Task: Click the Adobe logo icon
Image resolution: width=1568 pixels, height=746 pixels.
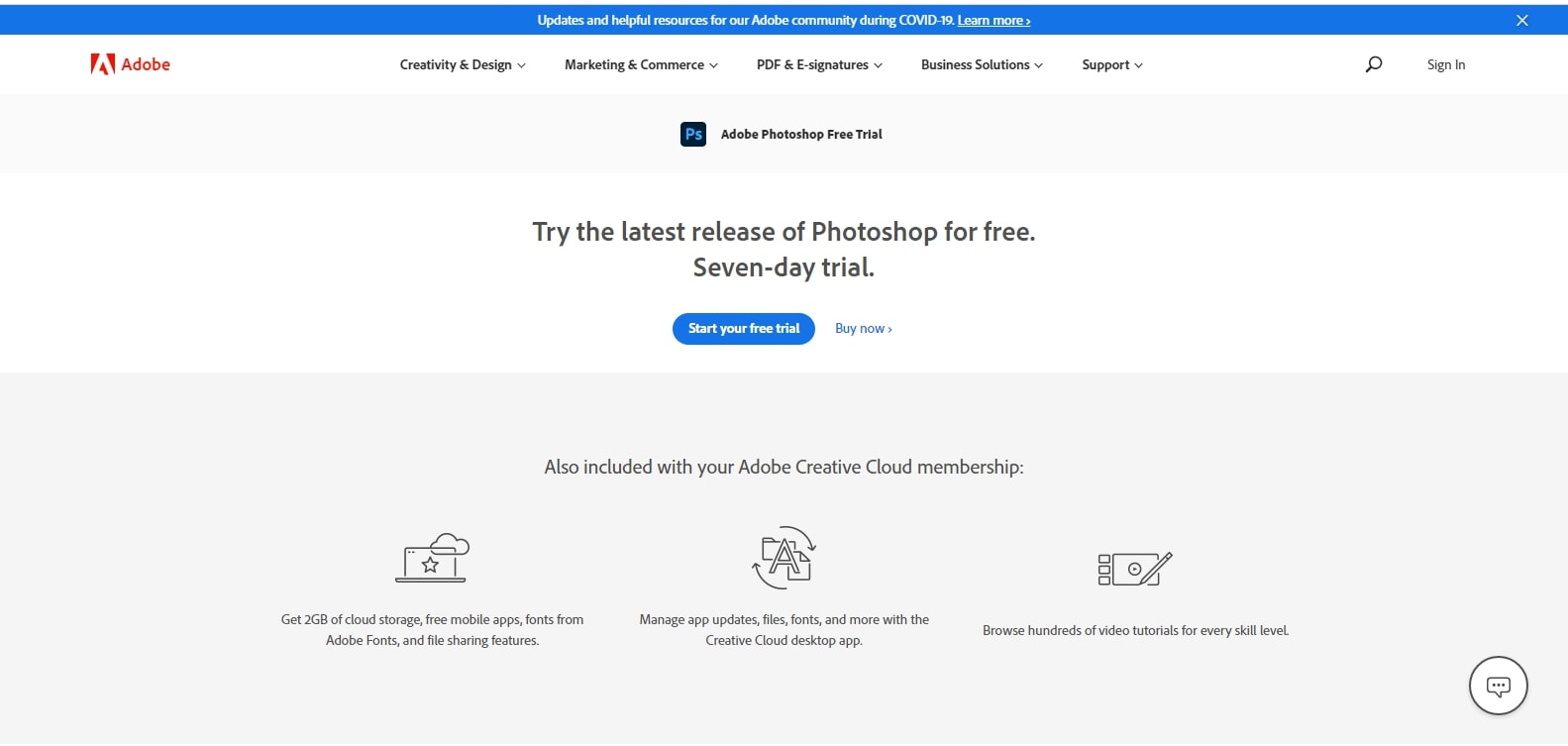Action: tap(103, 64)
